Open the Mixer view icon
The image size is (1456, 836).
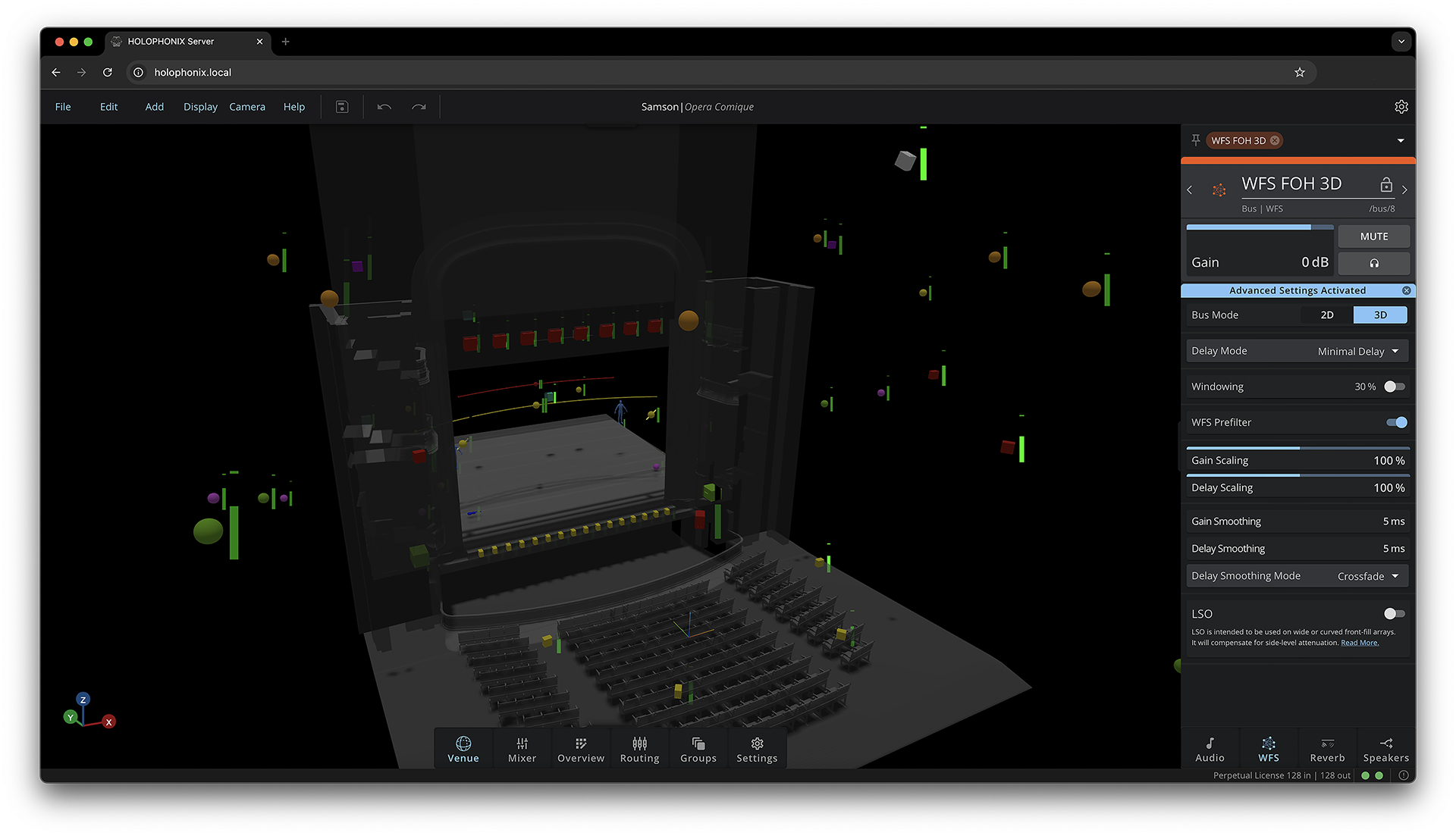click(522, 749)
